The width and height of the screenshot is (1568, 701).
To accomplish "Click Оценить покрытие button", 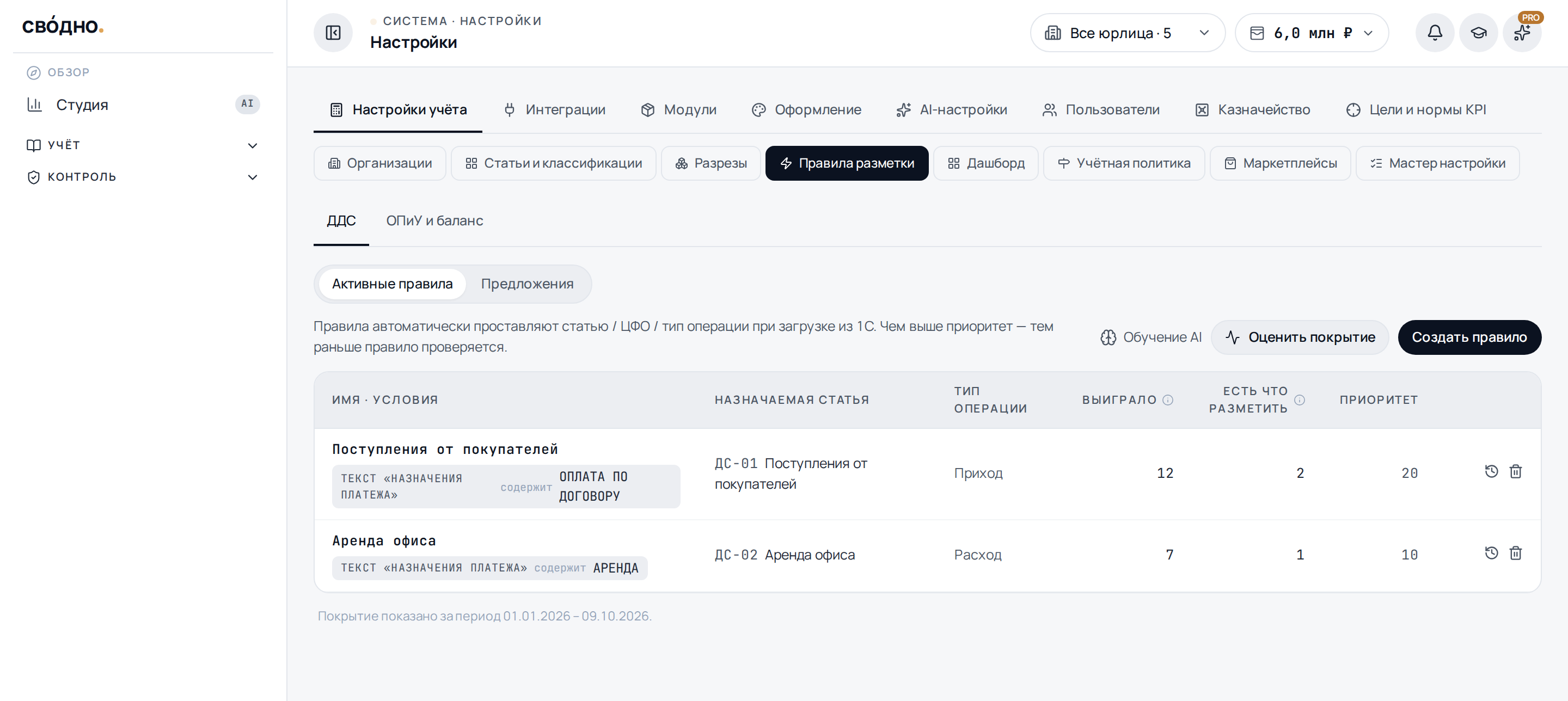I will coord(1300,337).
